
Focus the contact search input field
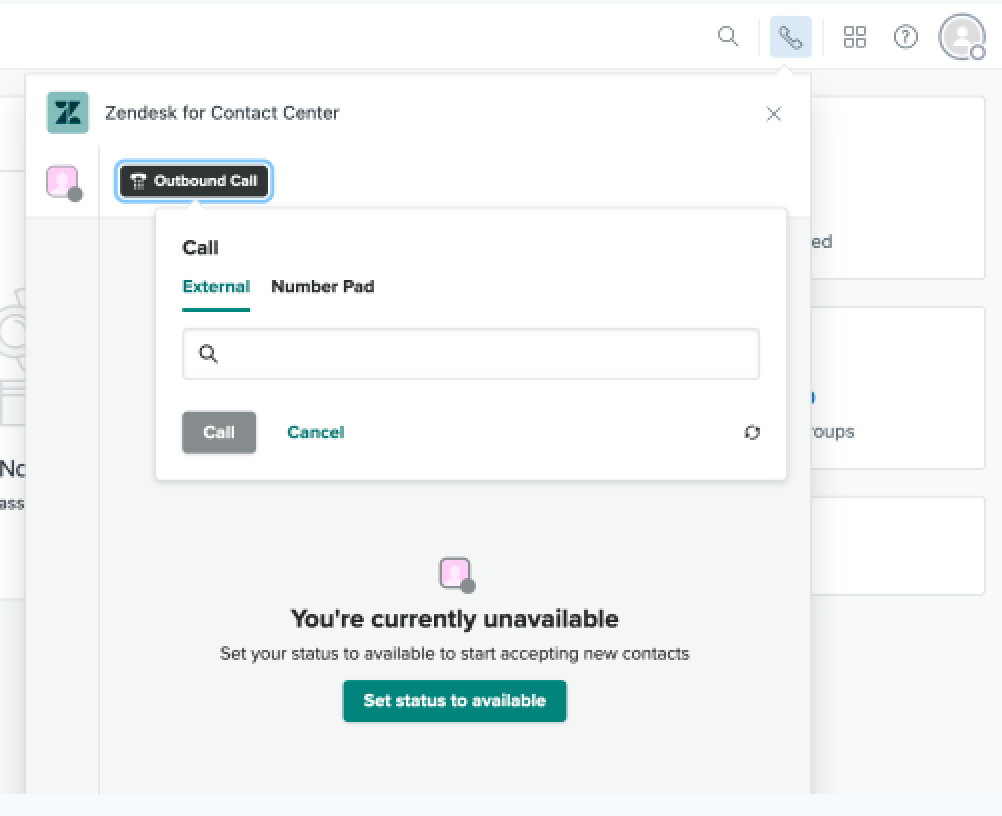click(x=480, y=354)
